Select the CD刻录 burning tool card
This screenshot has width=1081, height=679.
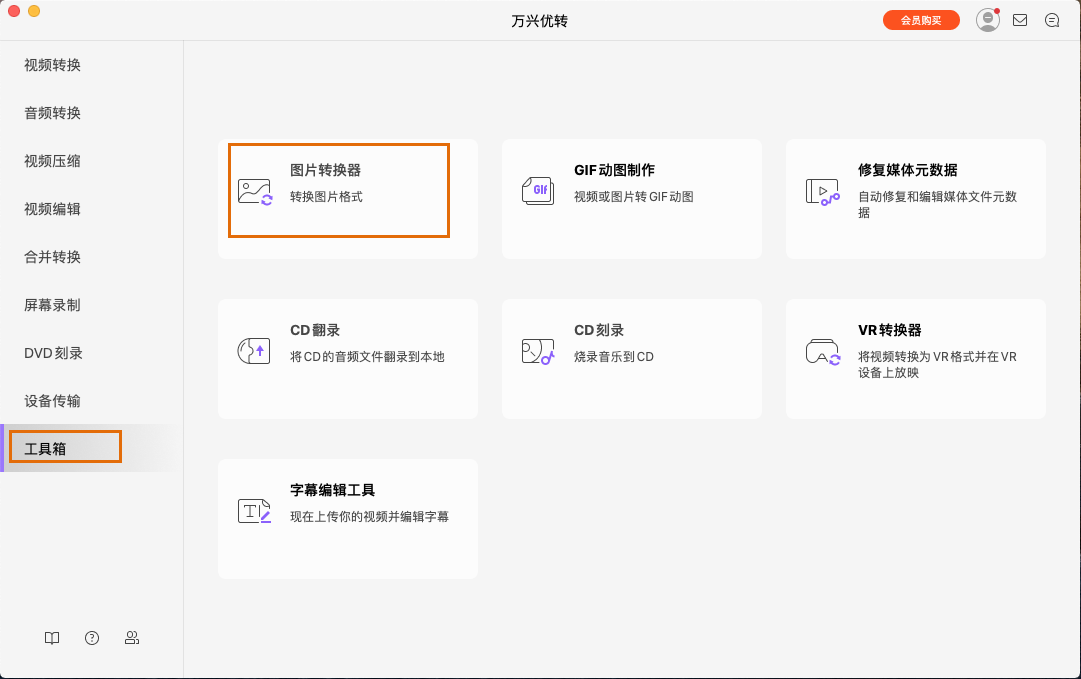pos(631,359)
